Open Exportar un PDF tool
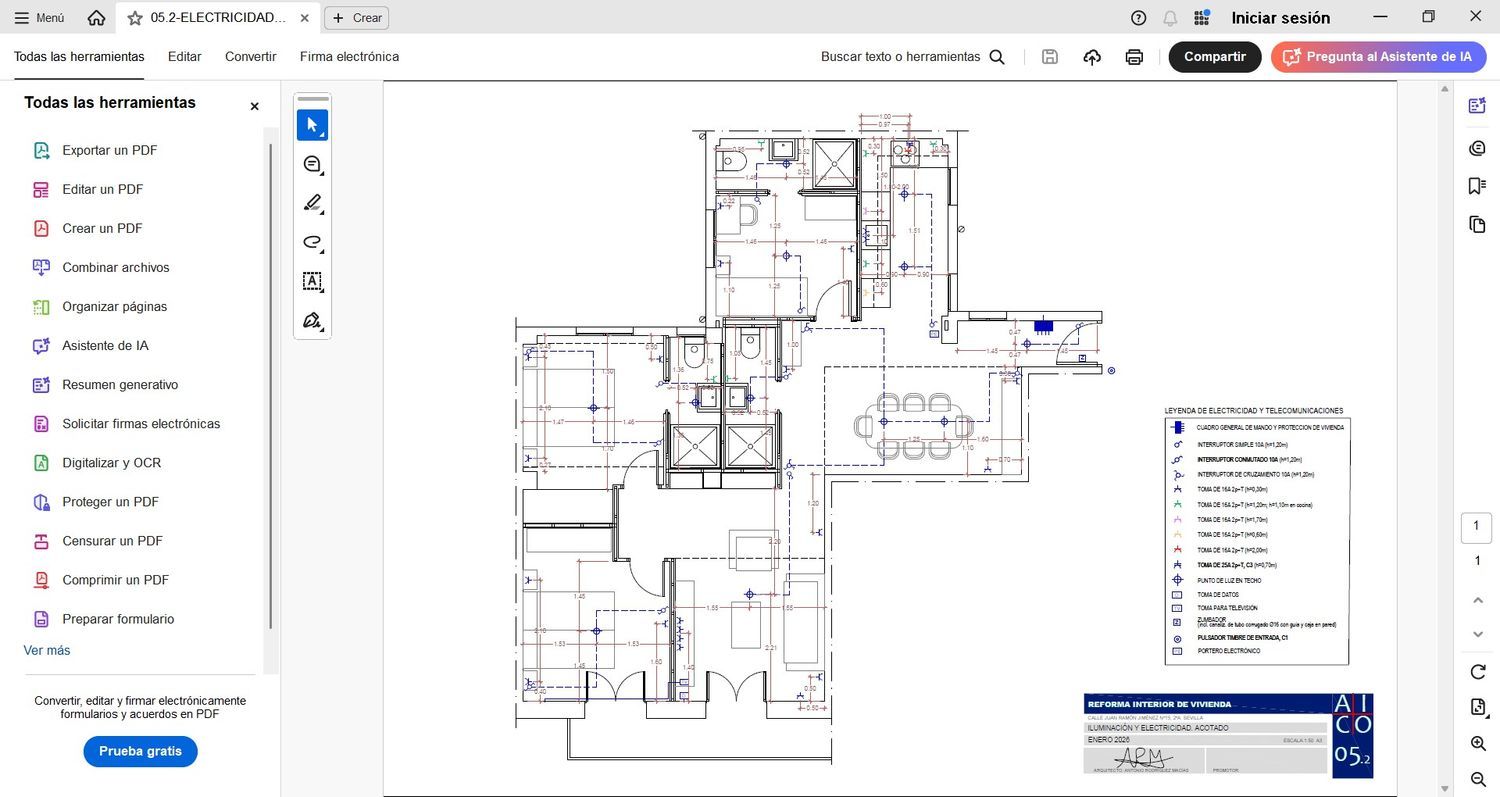Image resolution: width=1500 pixels, height=797 pixels. 109,150
